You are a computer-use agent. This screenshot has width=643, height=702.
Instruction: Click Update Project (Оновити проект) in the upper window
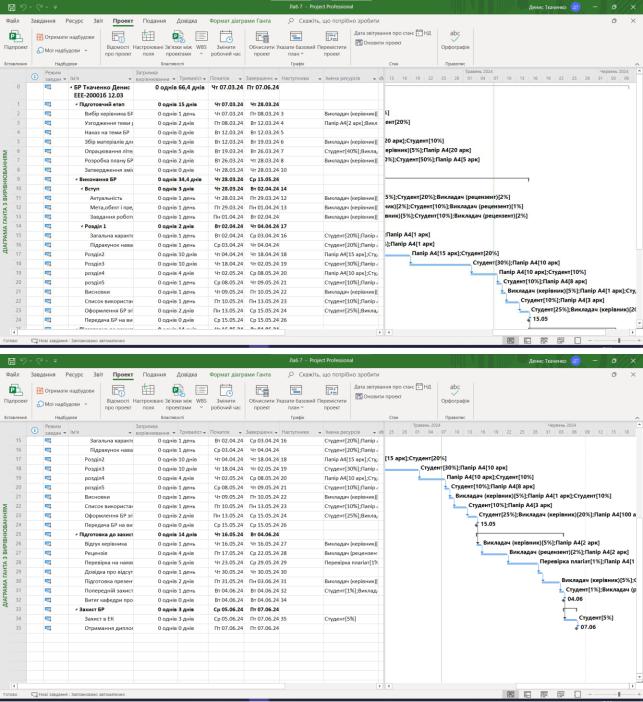378,43
